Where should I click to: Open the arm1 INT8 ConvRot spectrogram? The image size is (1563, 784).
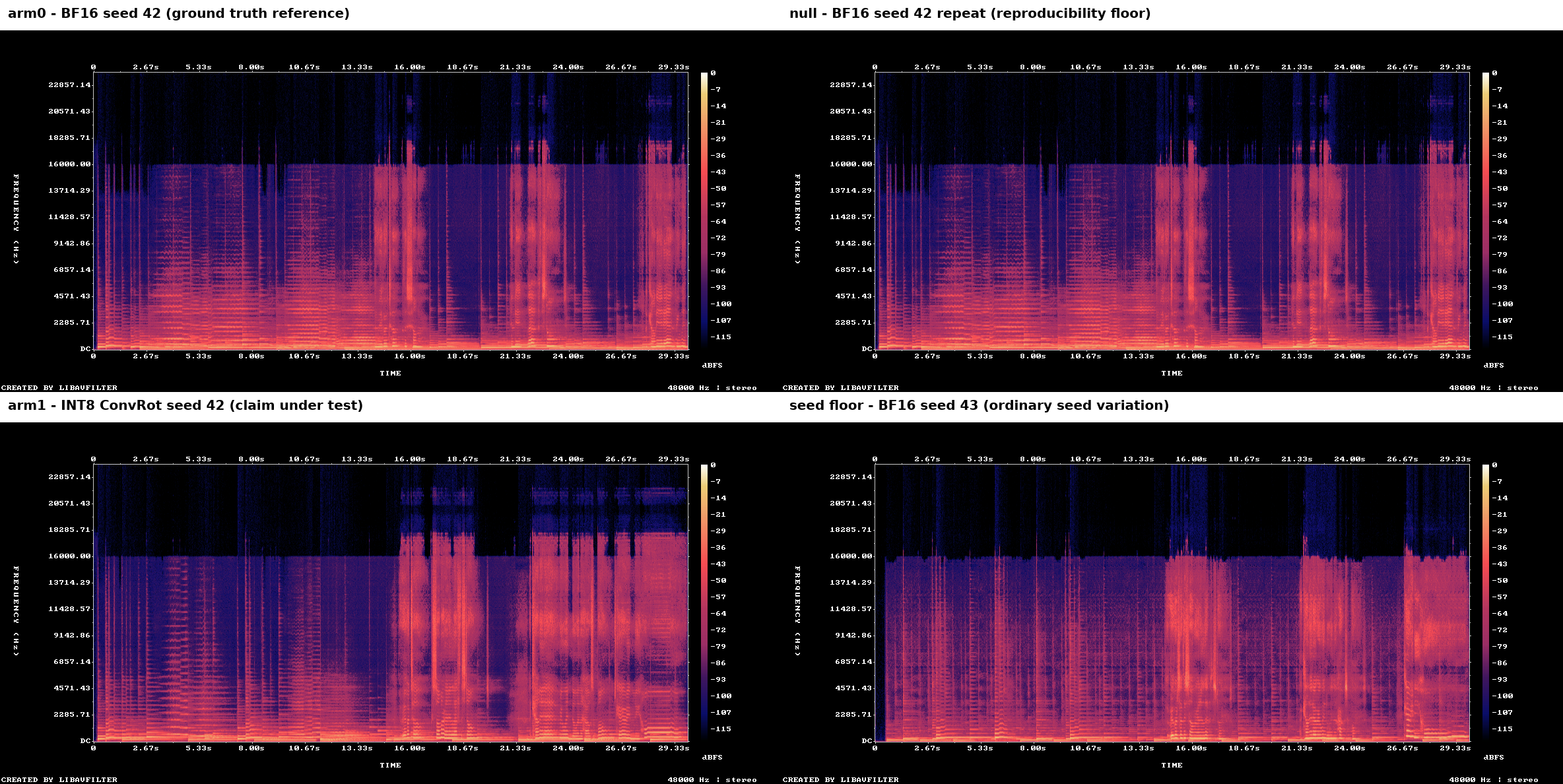pos(391,603)
